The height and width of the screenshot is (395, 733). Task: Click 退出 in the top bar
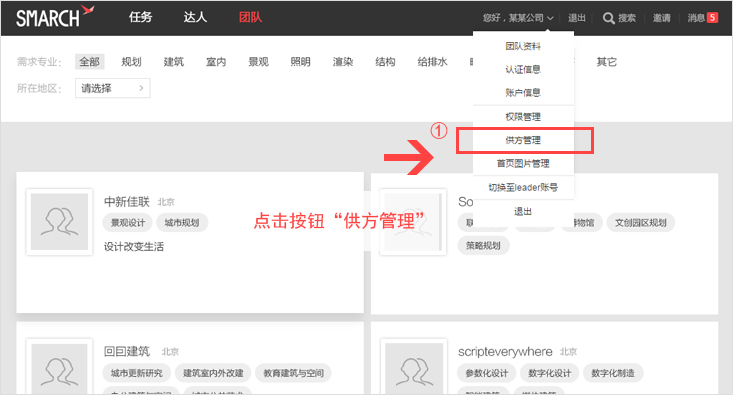[576, 18]
